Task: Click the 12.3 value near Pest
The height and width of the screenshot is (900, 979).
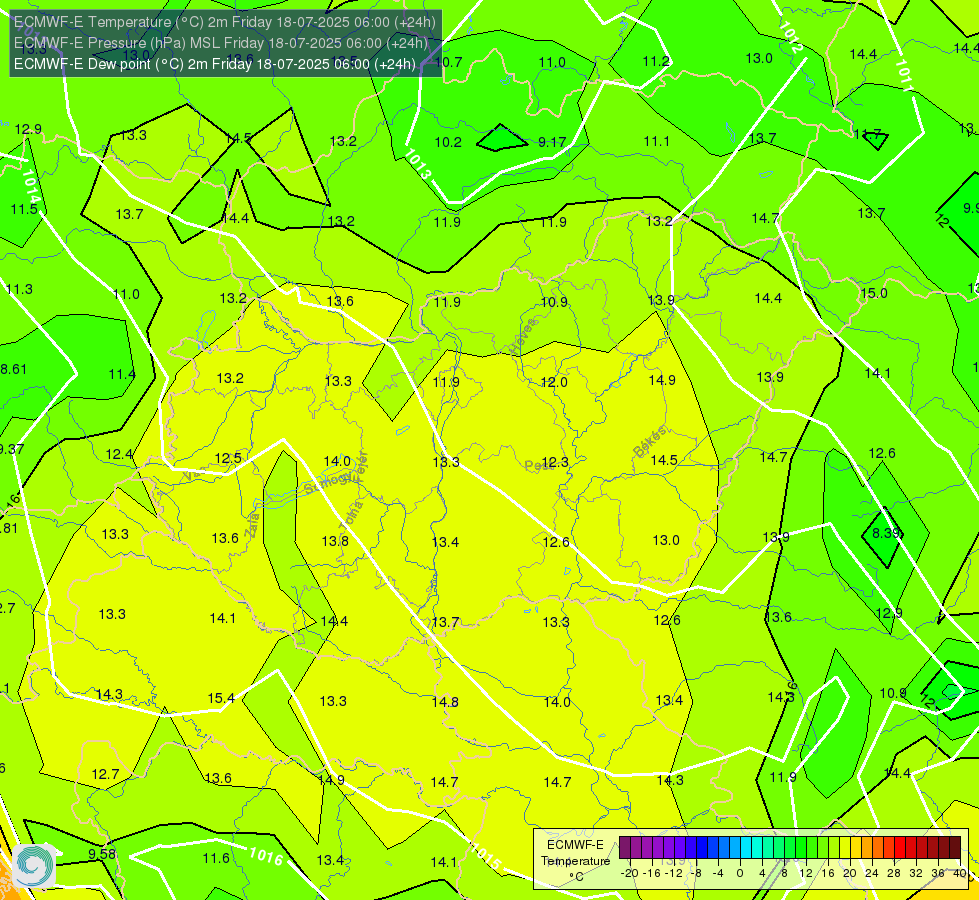Action: tap(555, 462)
